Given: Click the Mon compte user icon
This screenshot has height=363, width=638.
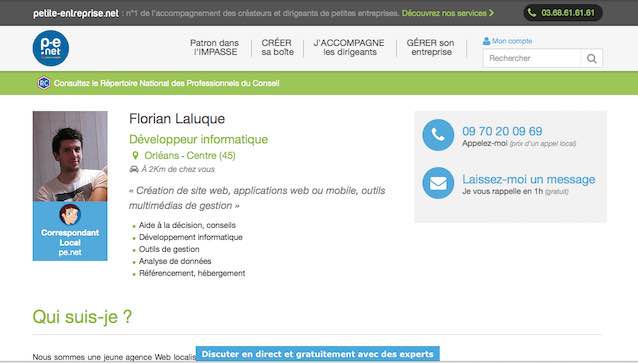Looking at the screenshot, I should 486,41.
